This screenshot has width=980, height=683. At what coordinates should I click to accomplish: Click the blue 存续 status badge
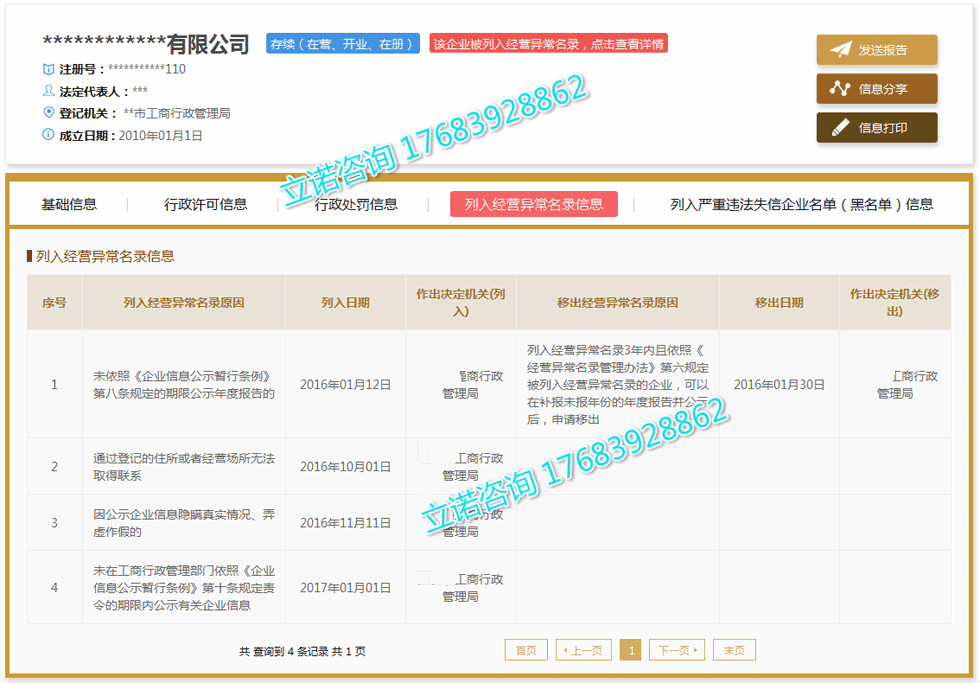pyautogui.click(x=342, y=44)
